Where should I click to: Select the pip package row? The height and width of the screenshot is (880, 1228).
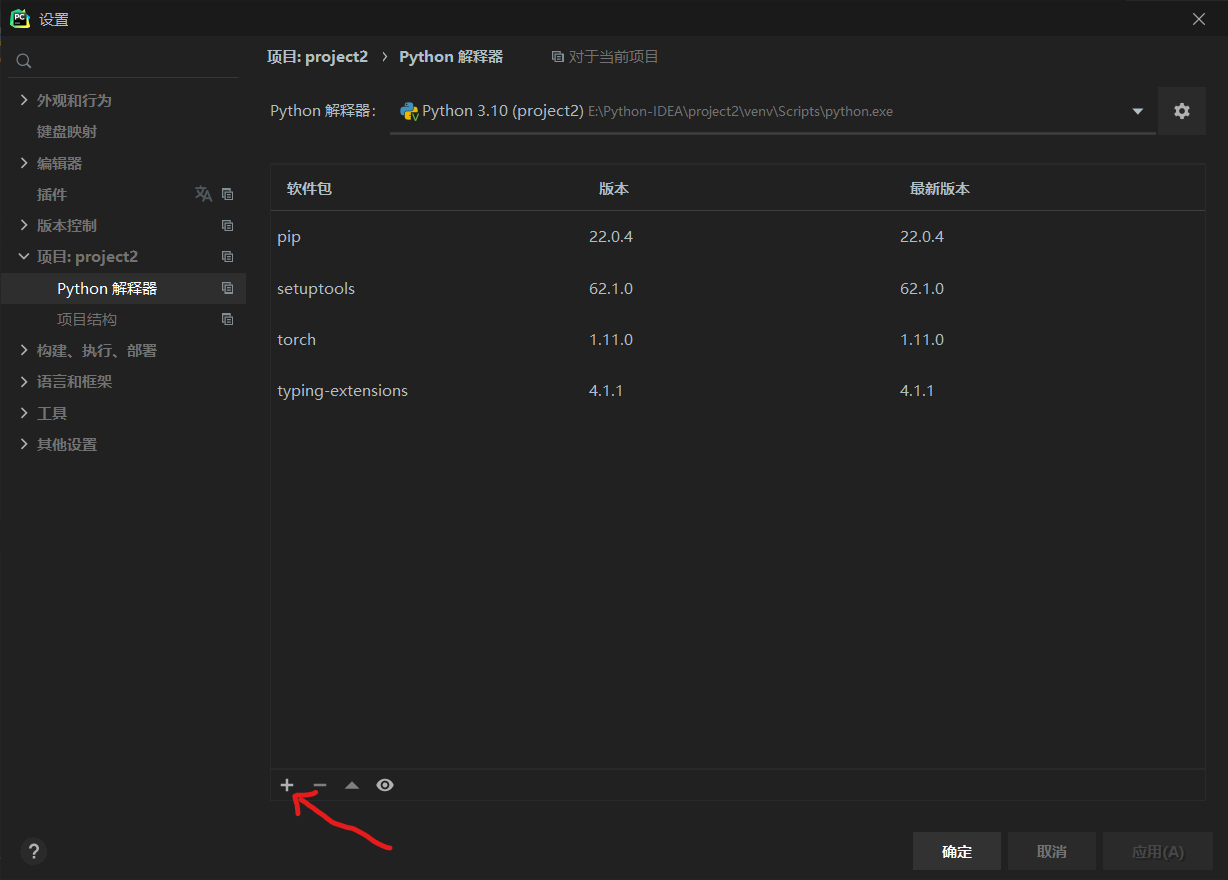737,237
